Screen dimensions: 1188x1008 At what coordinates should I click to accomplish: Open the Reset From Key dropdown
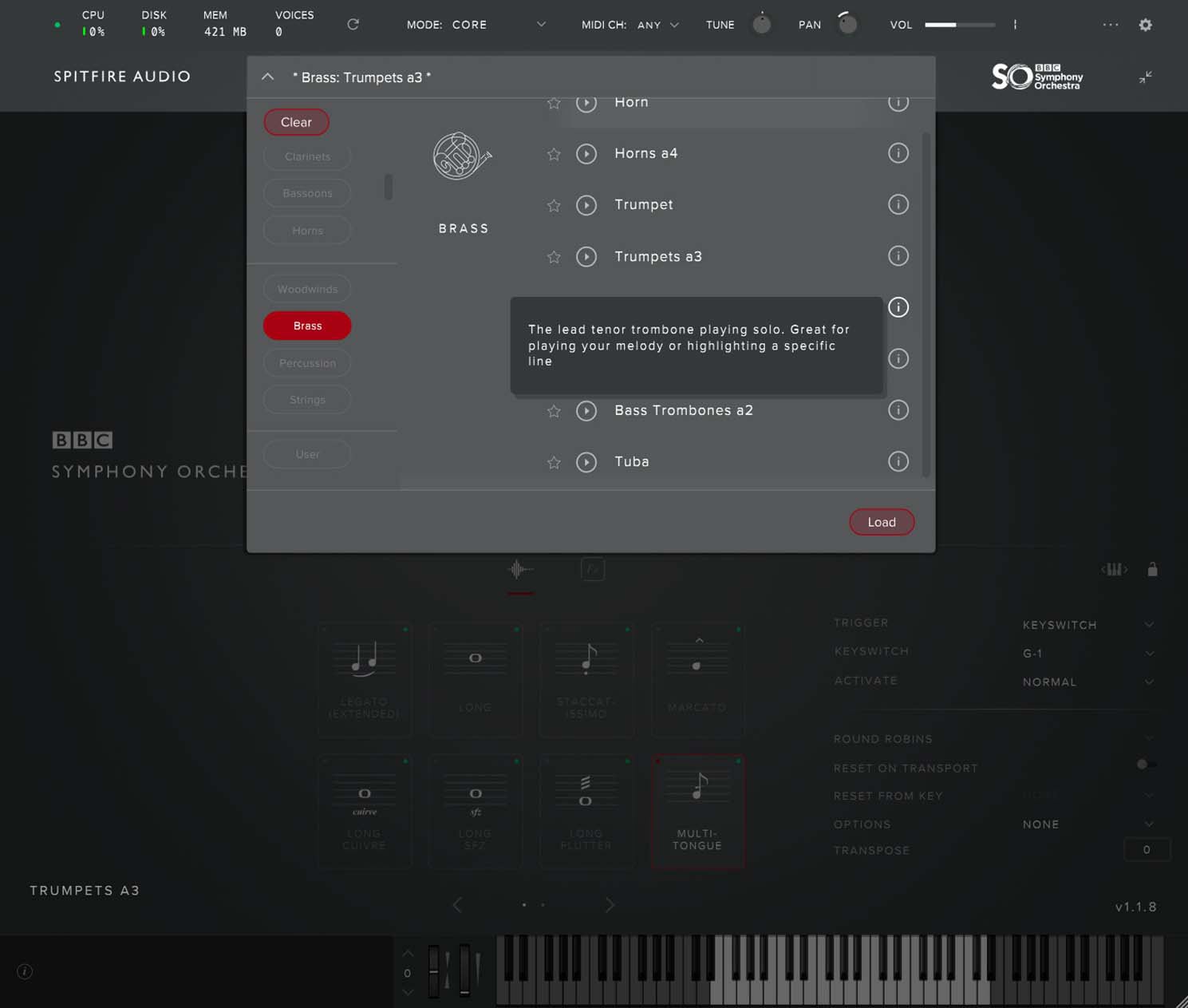tap(1088, 796)
